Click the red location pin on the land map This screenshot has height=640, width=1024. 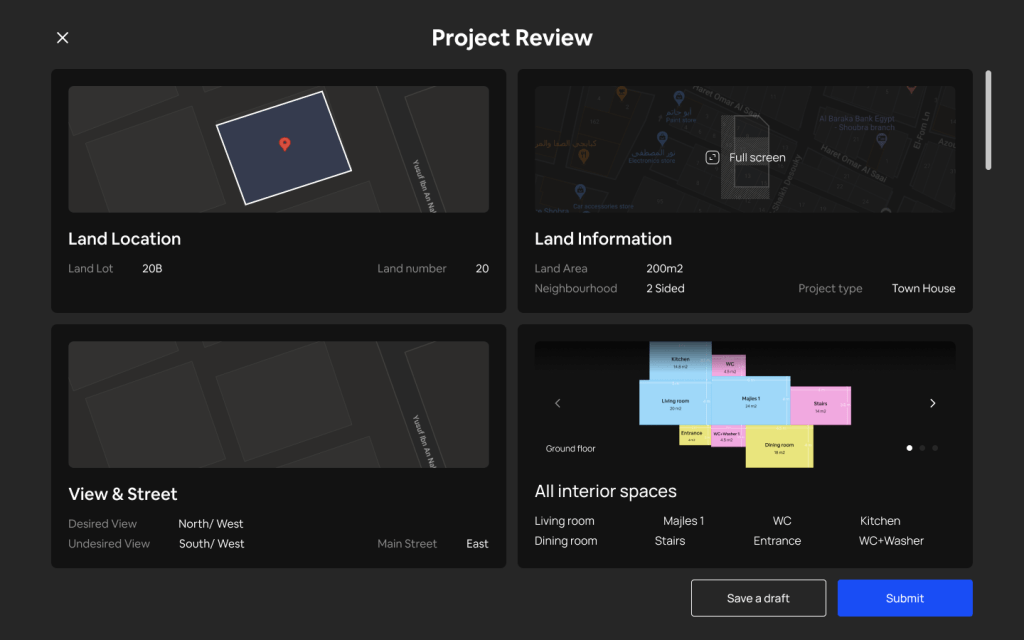pyautogui.click(x=284, y=145)
